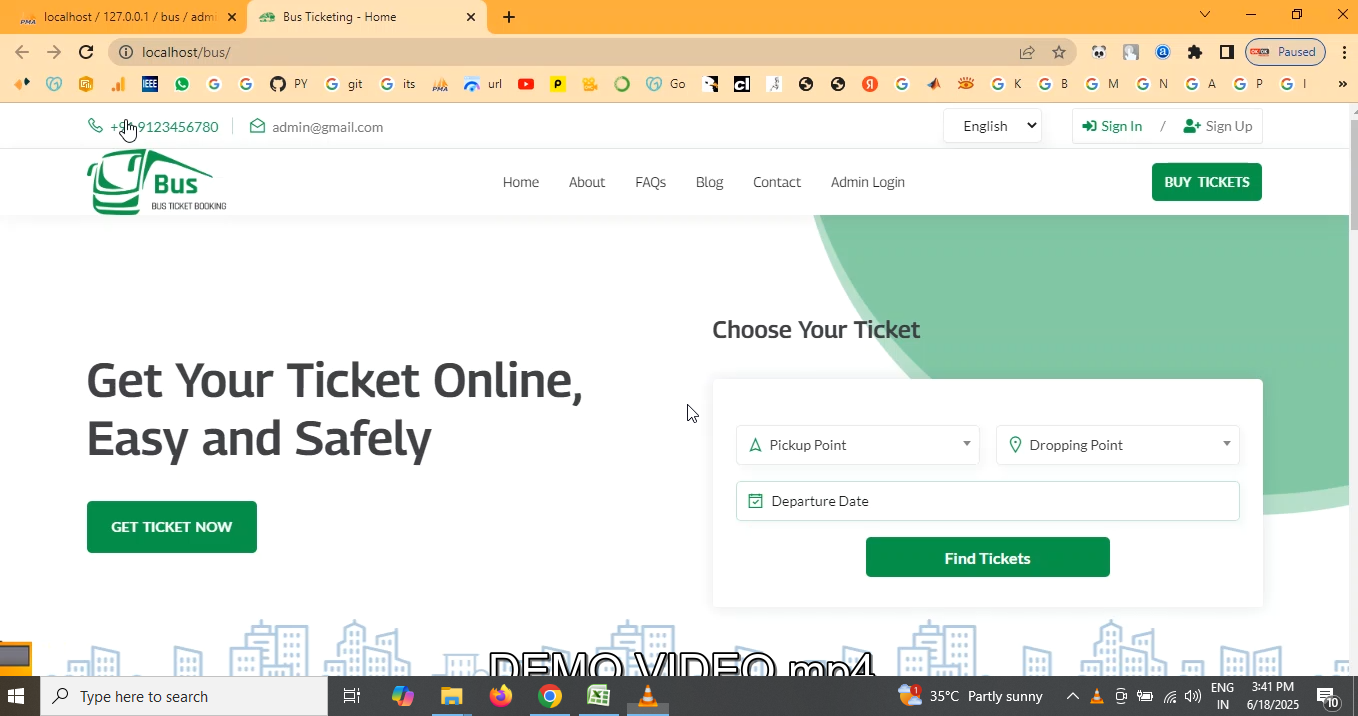Open the FAQs menu item

pos(650,182)
